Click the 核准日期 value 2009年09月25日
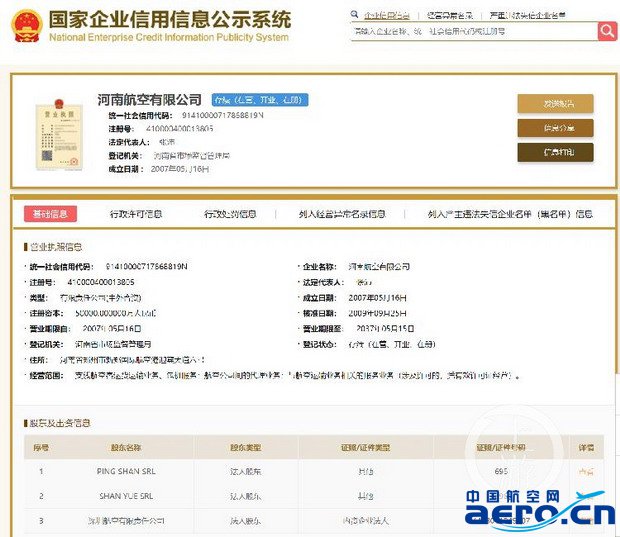The height and width of the screenshot is (537, 620). [377, 313]
